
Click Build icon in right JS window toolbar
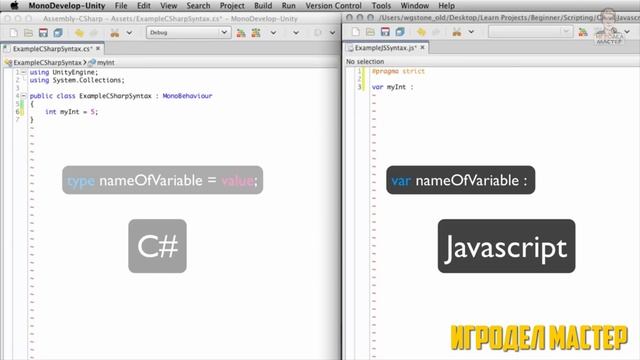(583, 32)
